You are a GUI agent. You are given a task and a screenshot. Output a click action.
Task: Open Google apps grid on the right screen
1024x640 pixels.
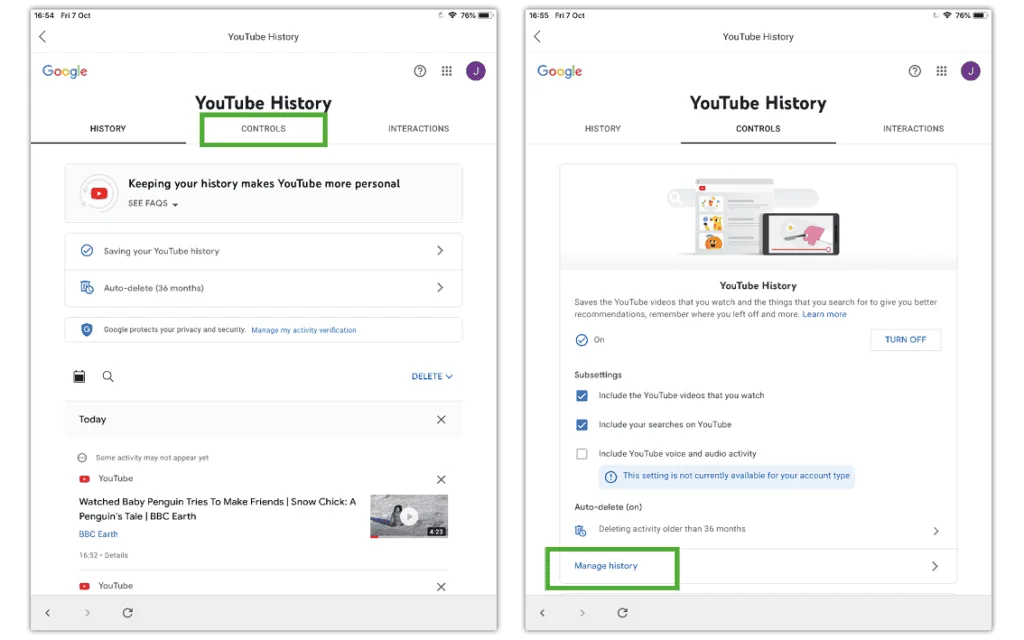(942, 71)
